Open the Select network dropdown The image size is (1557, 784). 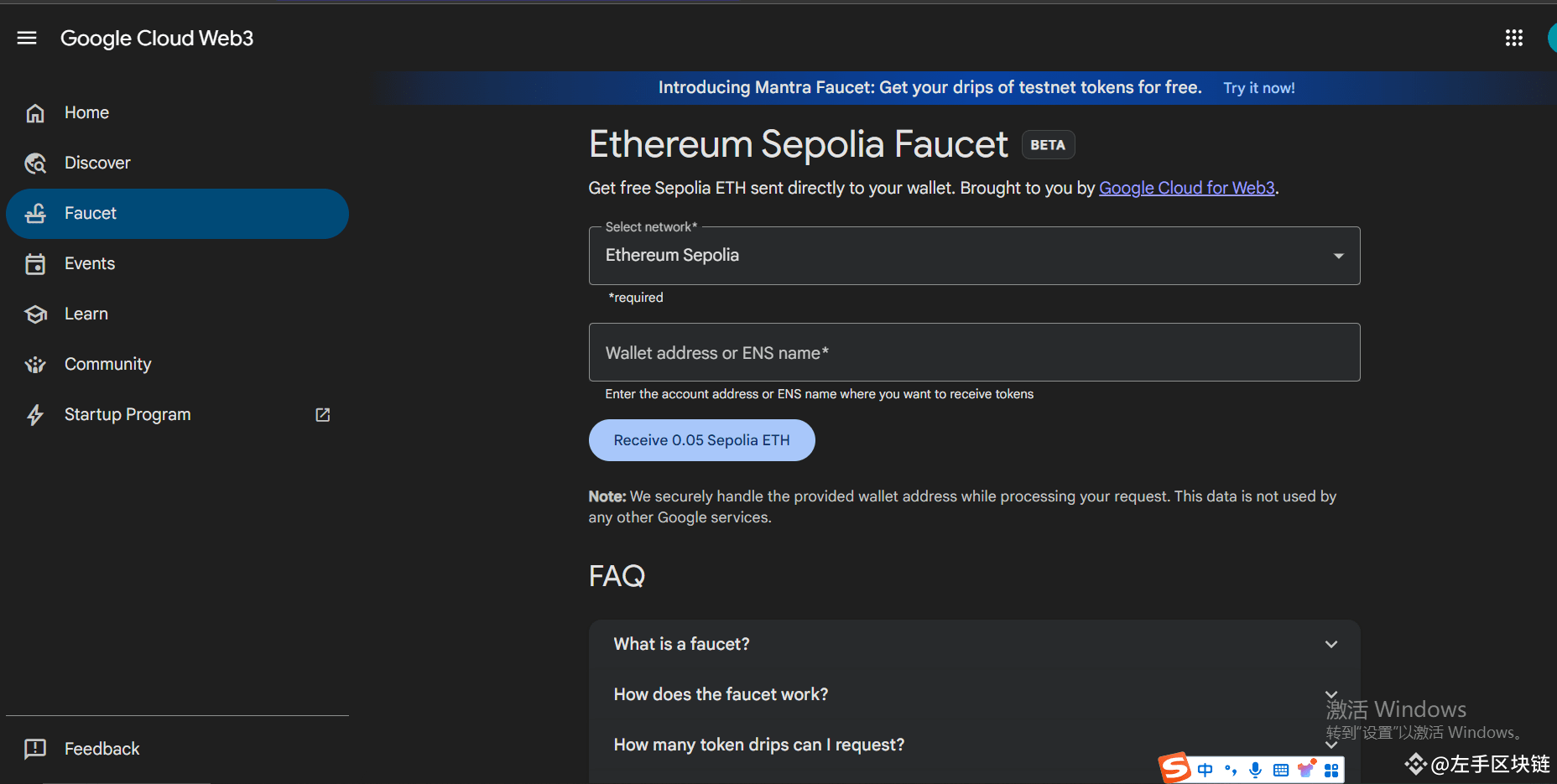pyautogui.click(x=973, y=256)
